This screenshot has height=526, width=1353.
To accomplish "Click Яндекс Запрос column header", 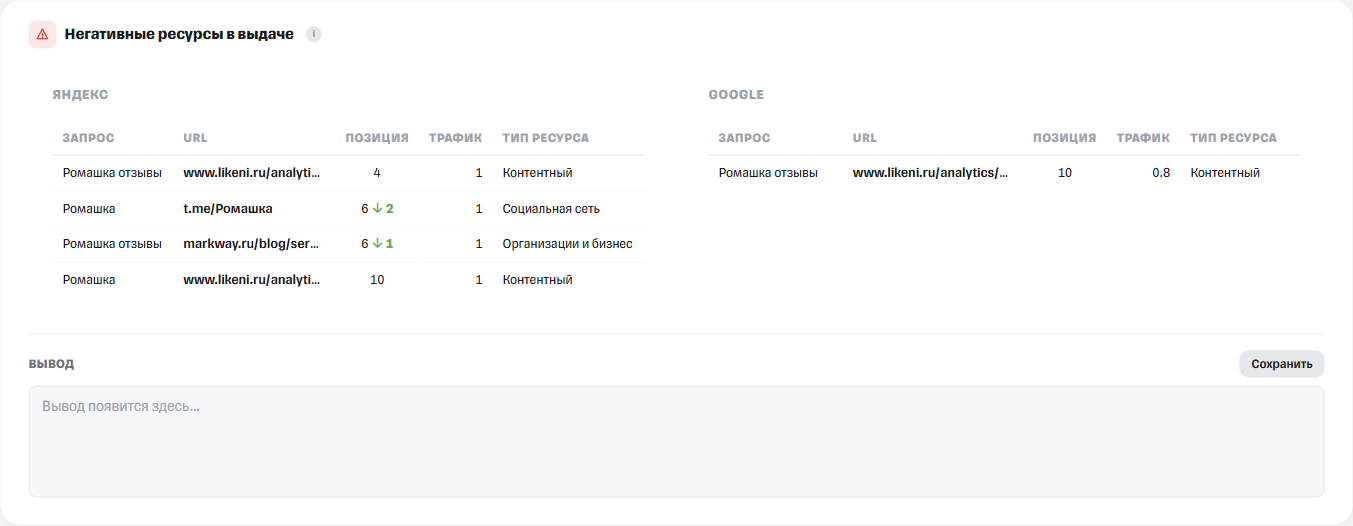I will 88,138.
